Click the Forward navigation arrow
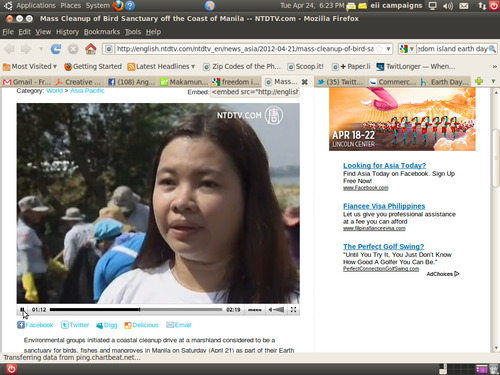 (x=26, y=49)
